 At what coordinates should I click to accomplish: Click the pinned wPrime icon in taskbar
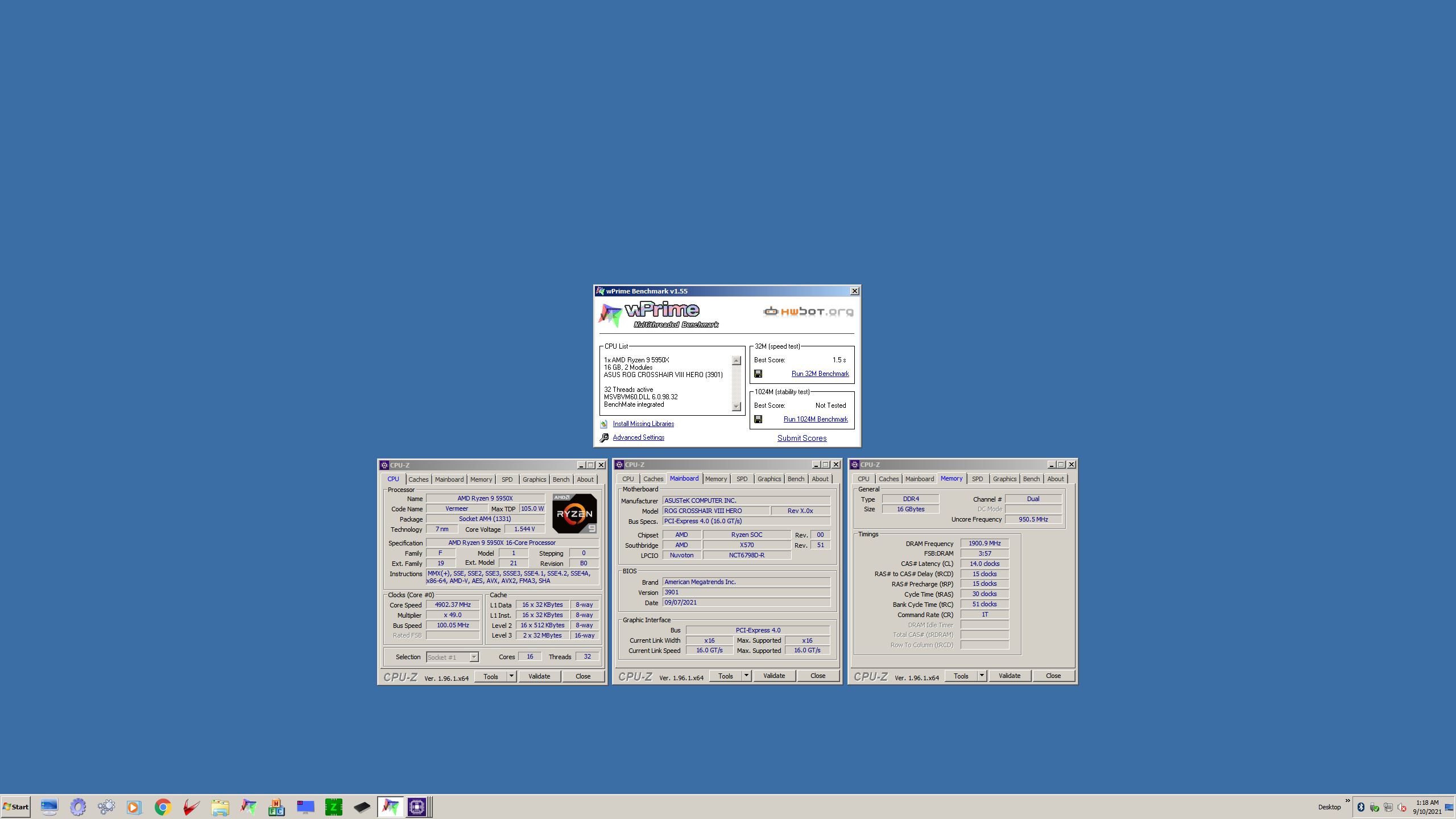click(248, 806)
